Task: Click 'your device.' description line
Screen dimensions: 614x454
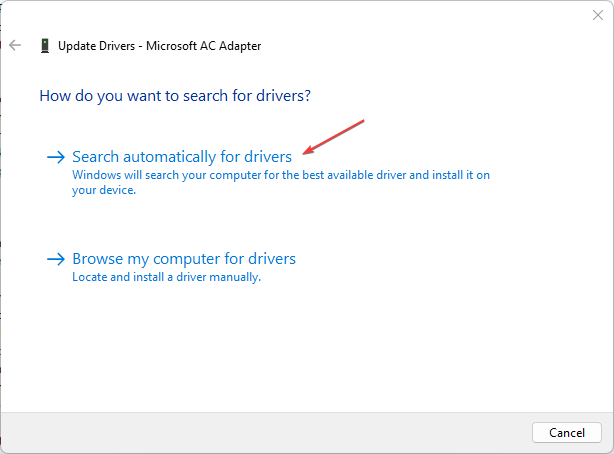Action: pyautogui.click(x=104, y=190)
